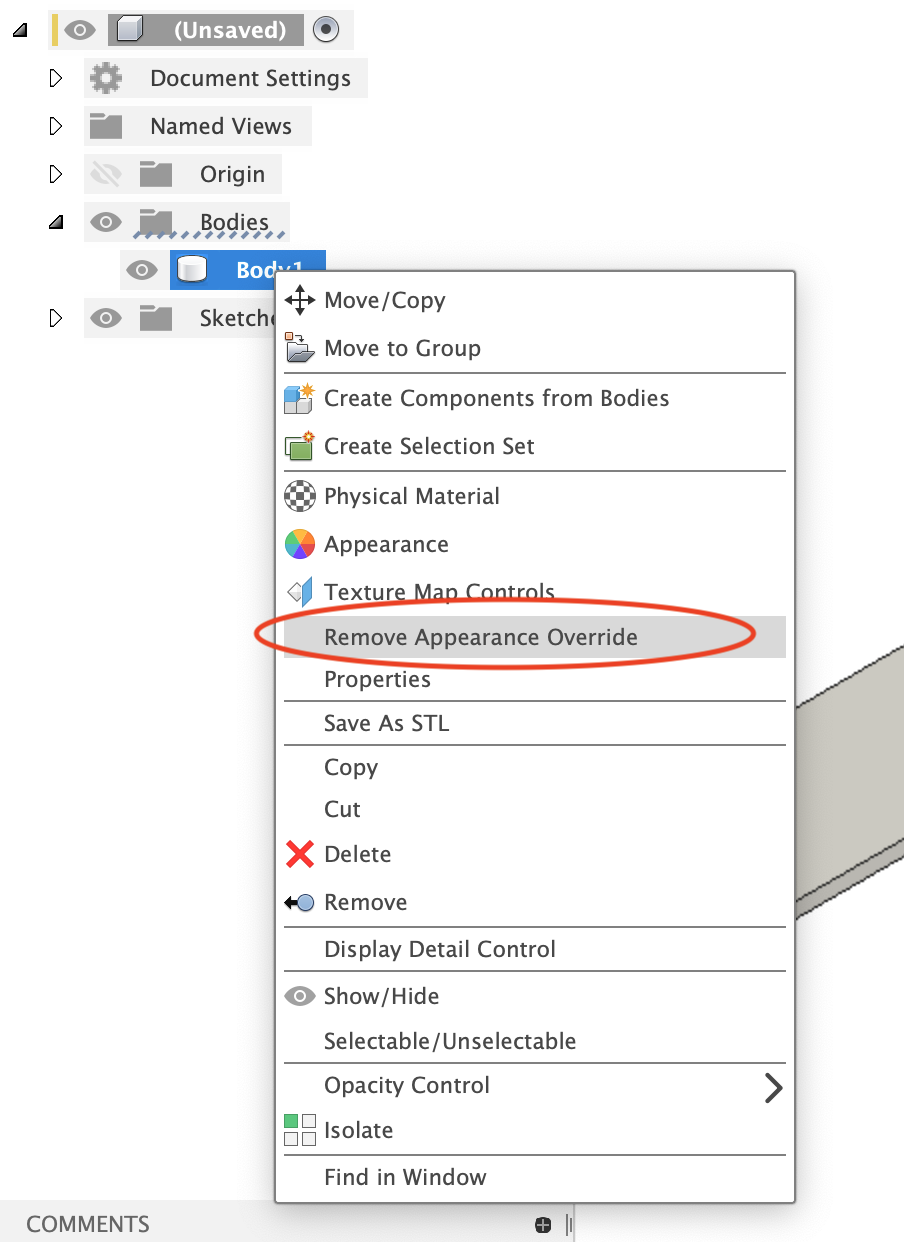Click the Document Settings gear icon

coord(106,77)
